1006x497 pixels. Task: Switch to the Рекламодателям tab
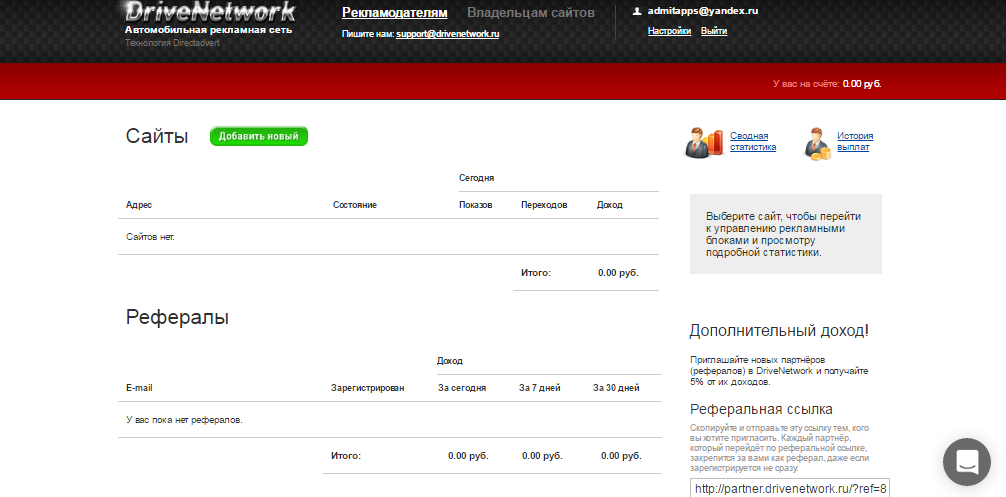point(395,13)
